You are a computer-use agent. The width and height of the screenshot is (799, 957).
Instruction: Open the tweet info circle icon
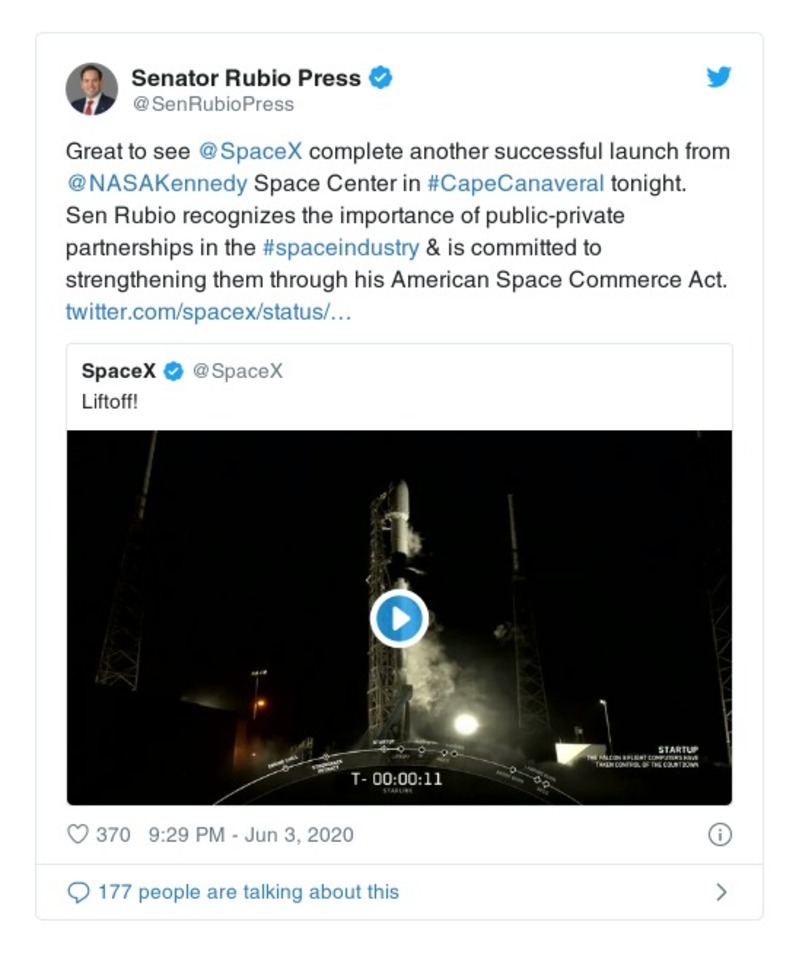click(x=719, y=835)
